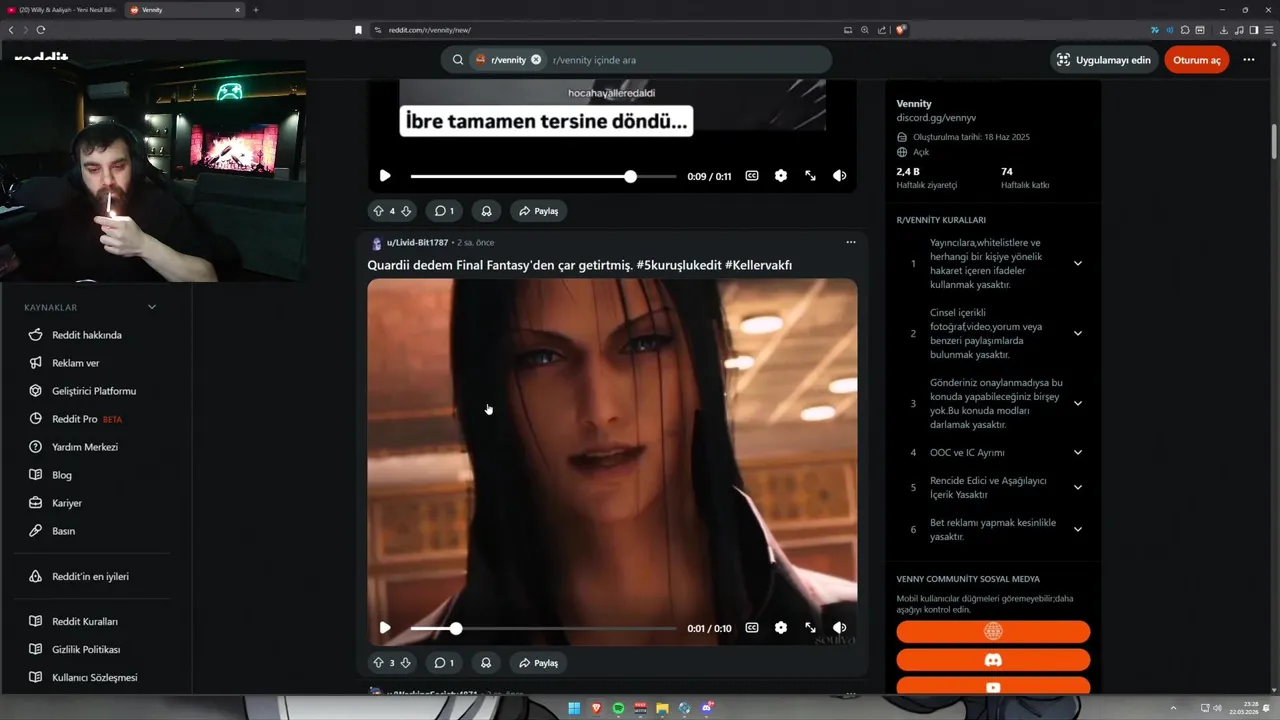Open a new browser tab
The height and width of the screenshot is (720, 1280).
pos(256,10)
